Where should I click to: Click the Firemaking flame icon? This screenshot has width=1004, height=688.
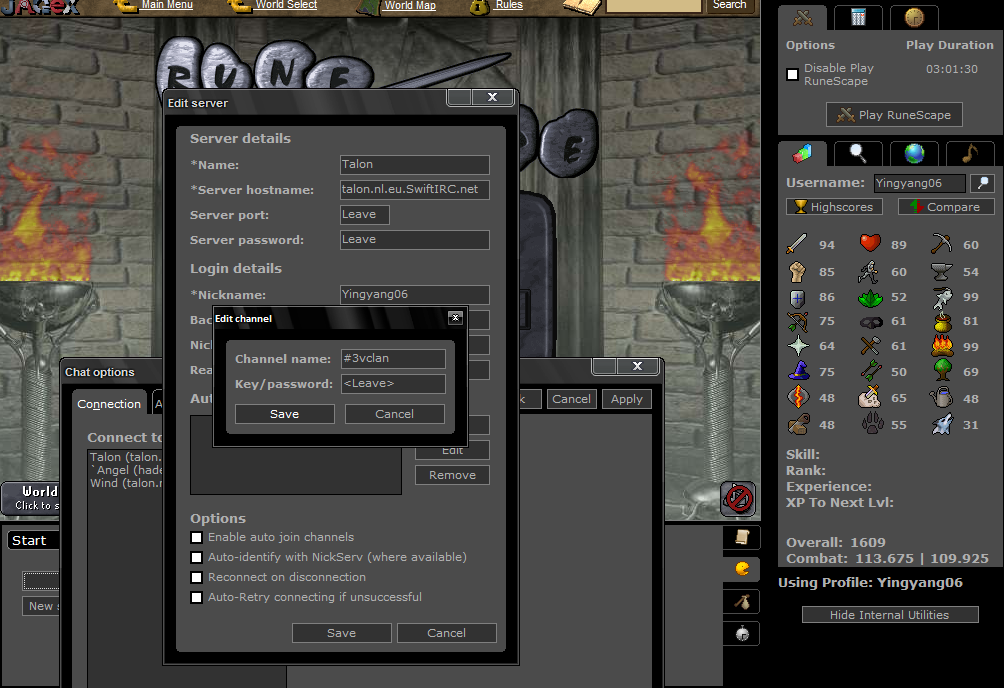[x=942, y=346]
